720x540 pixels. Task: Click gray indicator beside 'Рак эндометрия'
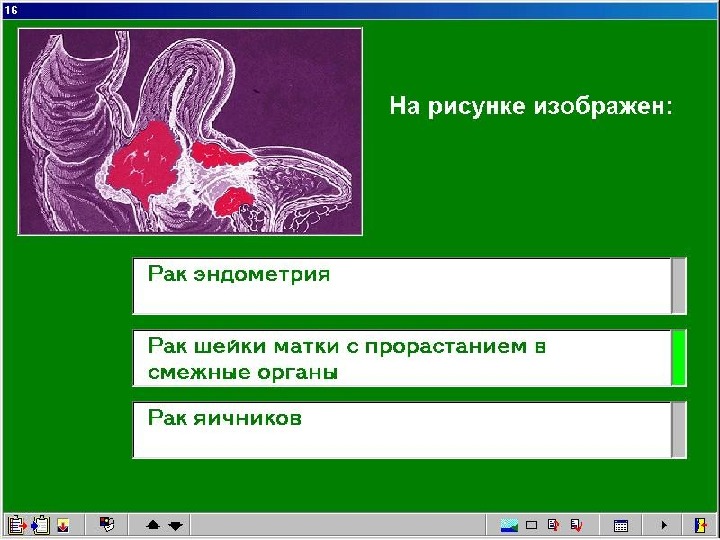pos(679,287)
